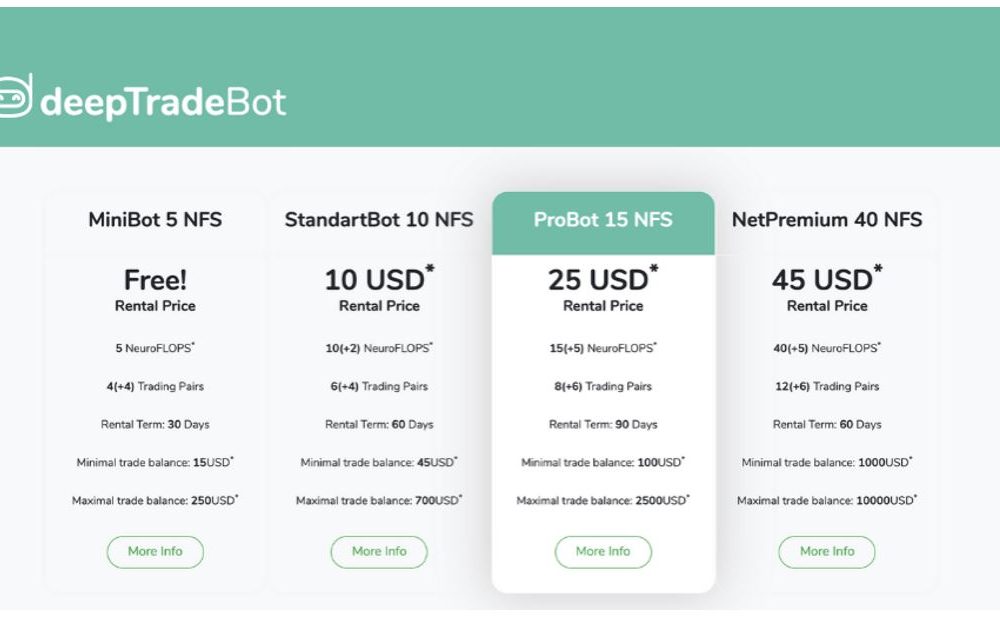Click the deepTradeBot robot logo icon
This screenshot has width=1000, height=617.
pyautogui.click(x=15, y=96)
